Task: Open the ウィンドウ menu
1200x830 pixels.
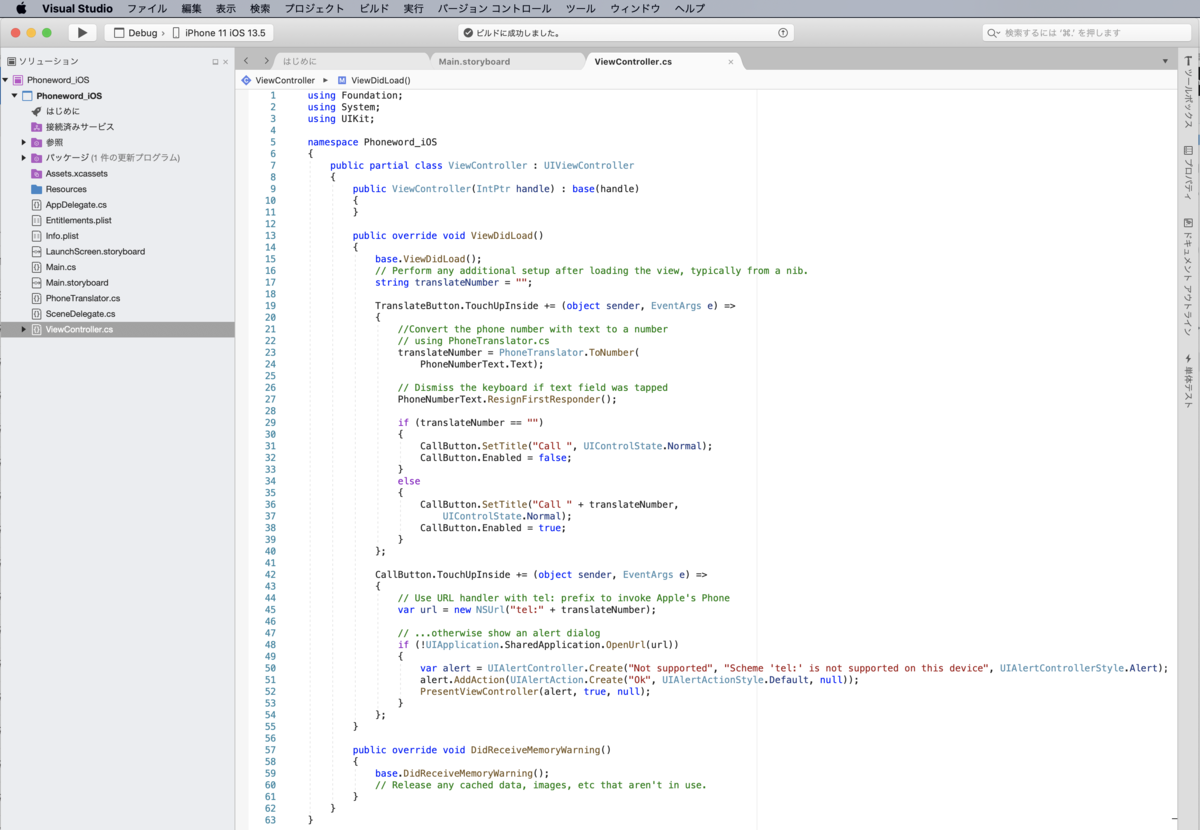Action: [635, 8]
